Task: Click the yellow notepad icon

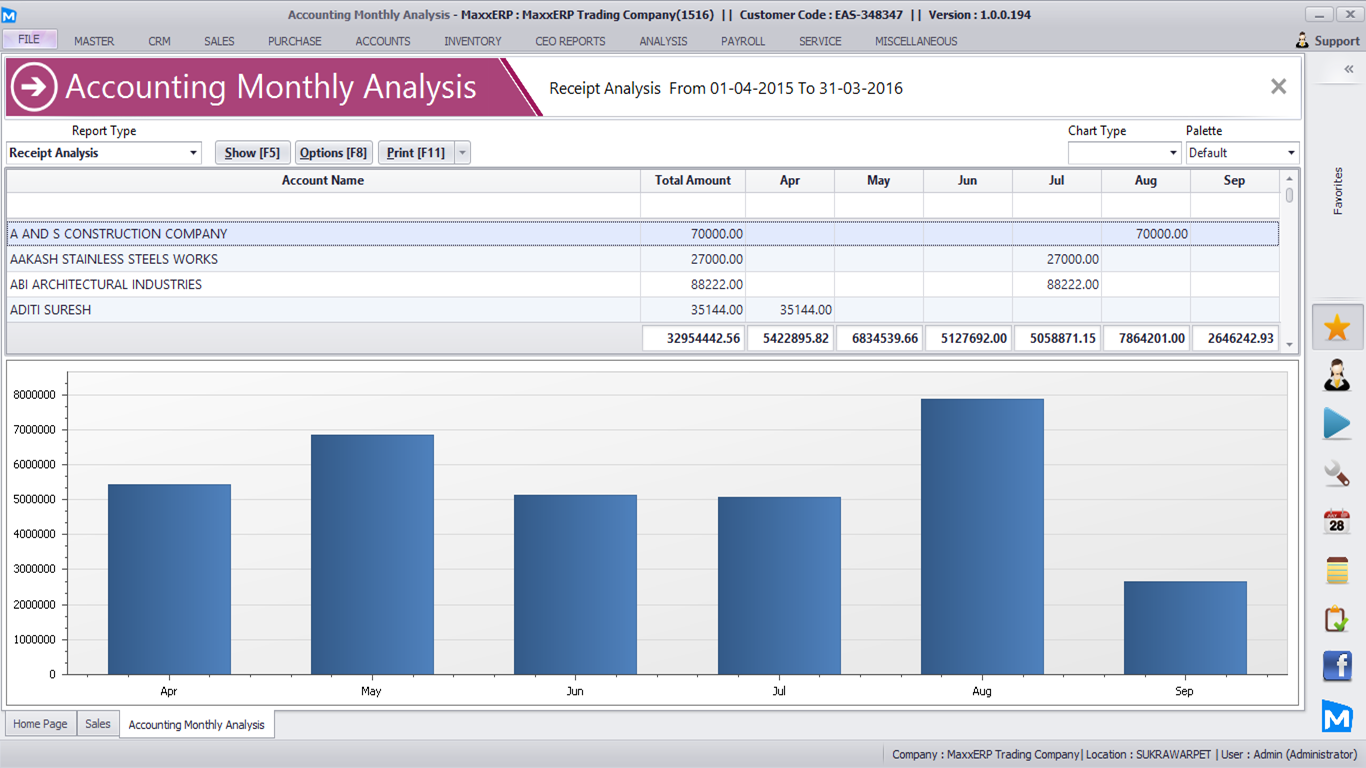Action: pyautogui.click(x=1337, y=570)
